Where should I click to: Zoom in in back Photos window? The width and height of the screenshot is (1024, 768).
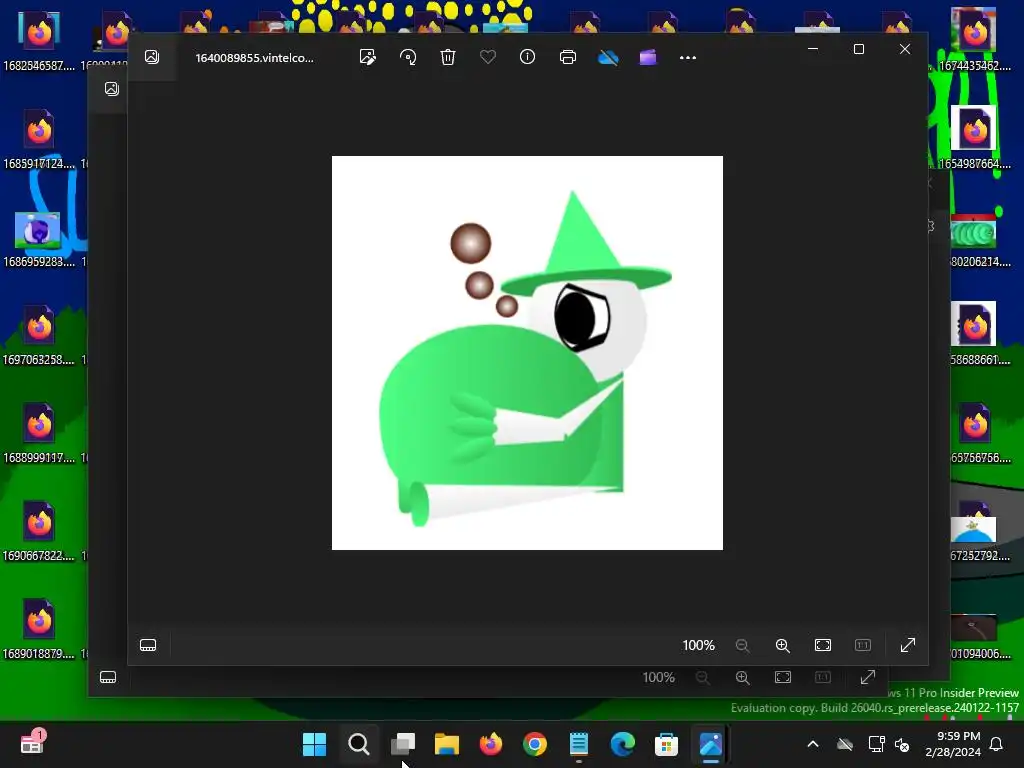pyautogui.click(x=743, y=677)
